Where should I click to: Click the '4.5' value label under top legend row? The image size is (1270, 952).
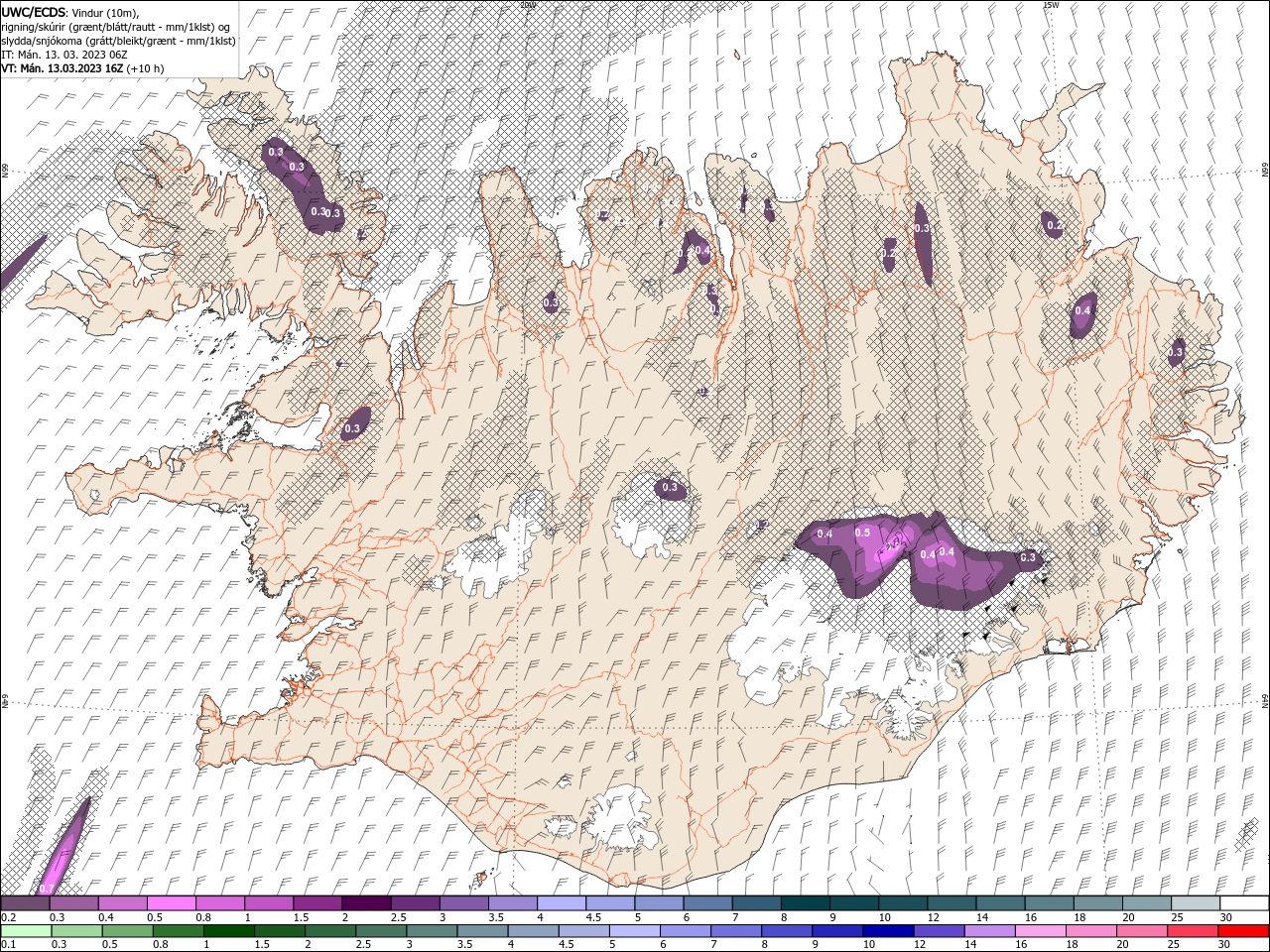point(593,917)
